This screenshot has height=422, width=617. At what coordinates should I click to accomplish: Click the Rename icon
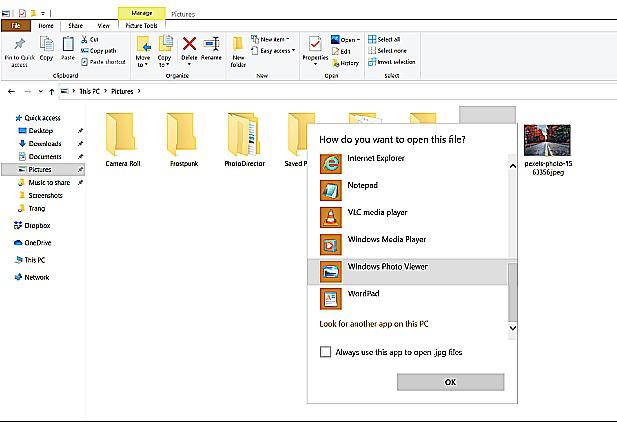(212, 44)
